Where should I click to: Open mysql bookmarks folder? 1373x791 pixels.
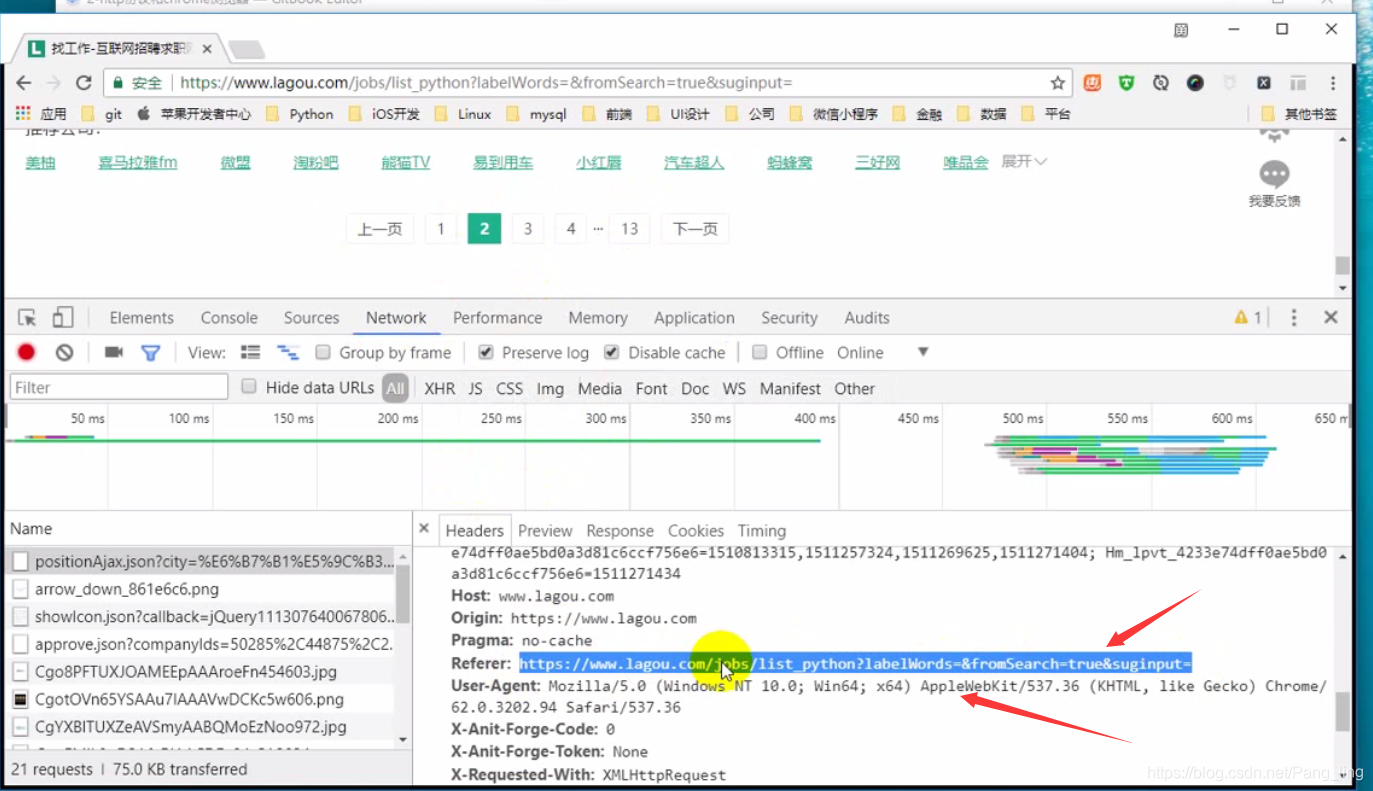click(536, 114)
